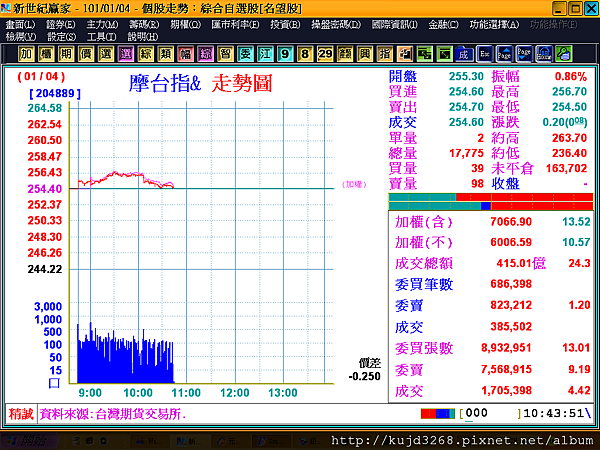Screen dimensions: 600x450
Task: Click the 摩台指& chart title
Action: (165, 83)
